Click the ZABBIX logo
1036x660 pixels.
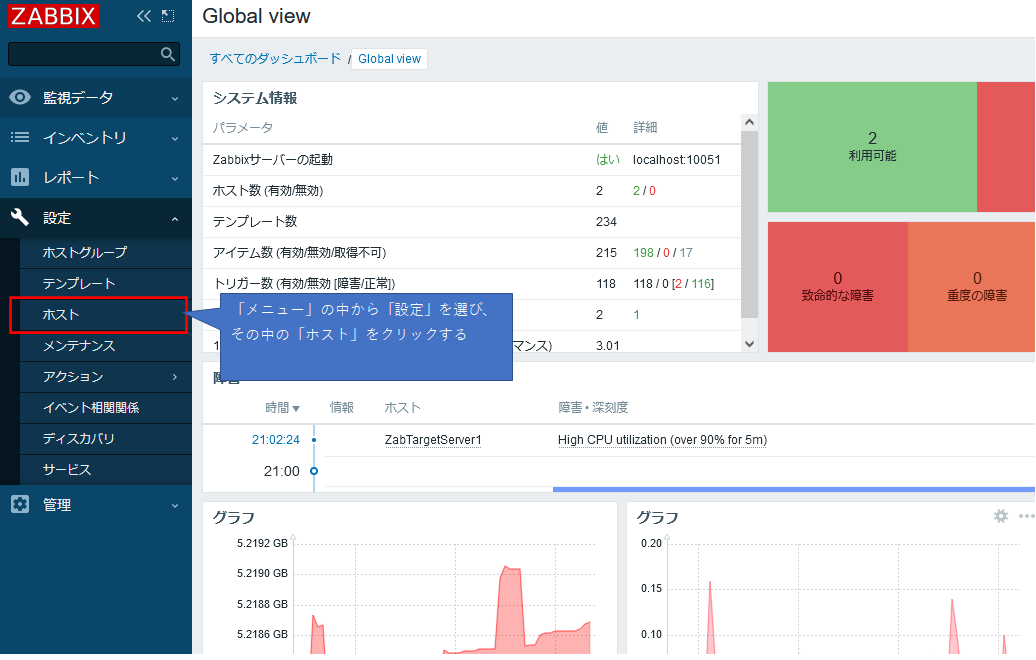(53, 15)
